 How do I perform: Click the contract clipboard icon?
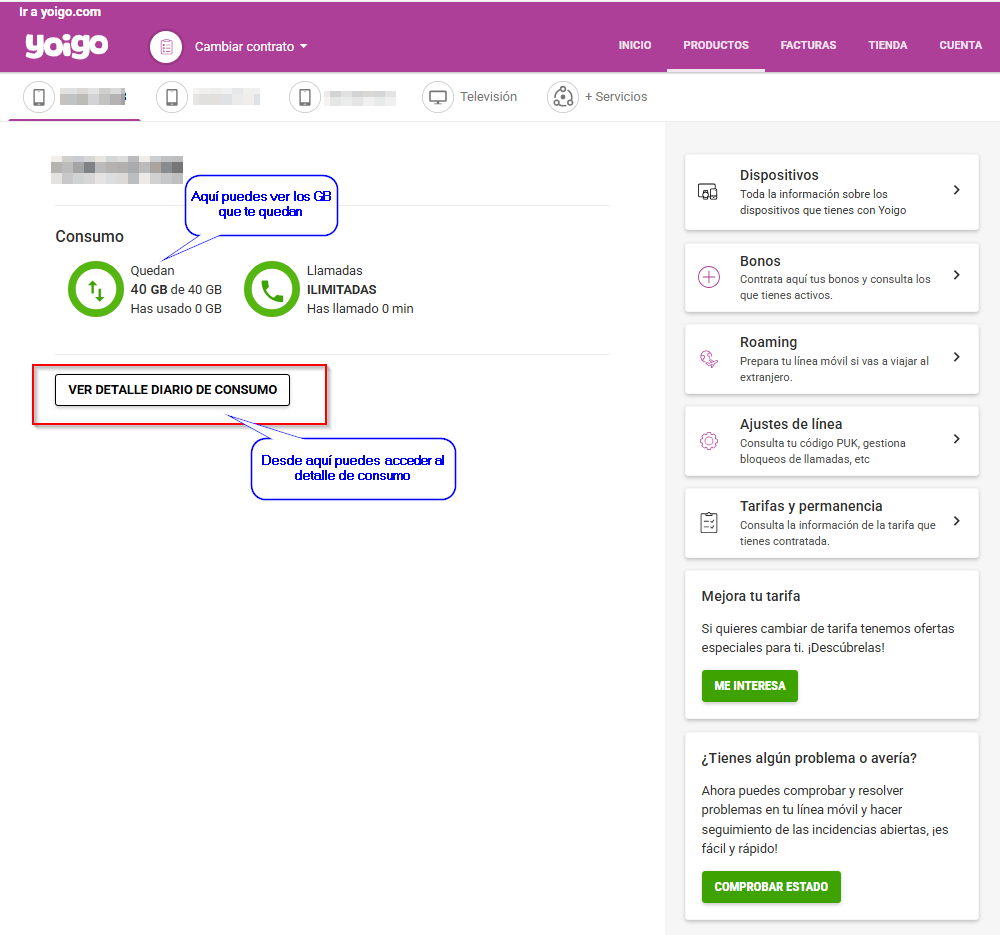tap(166, 47)
